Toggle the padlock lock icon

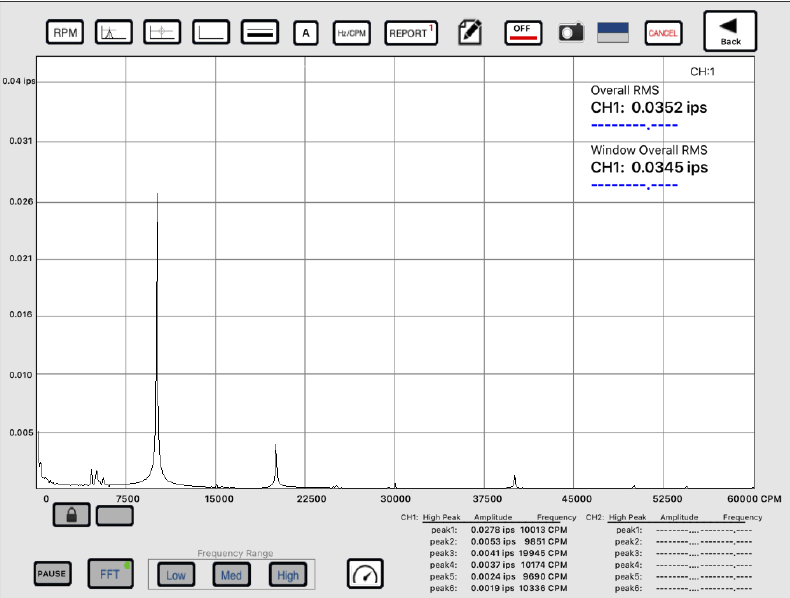pos(72,515)
